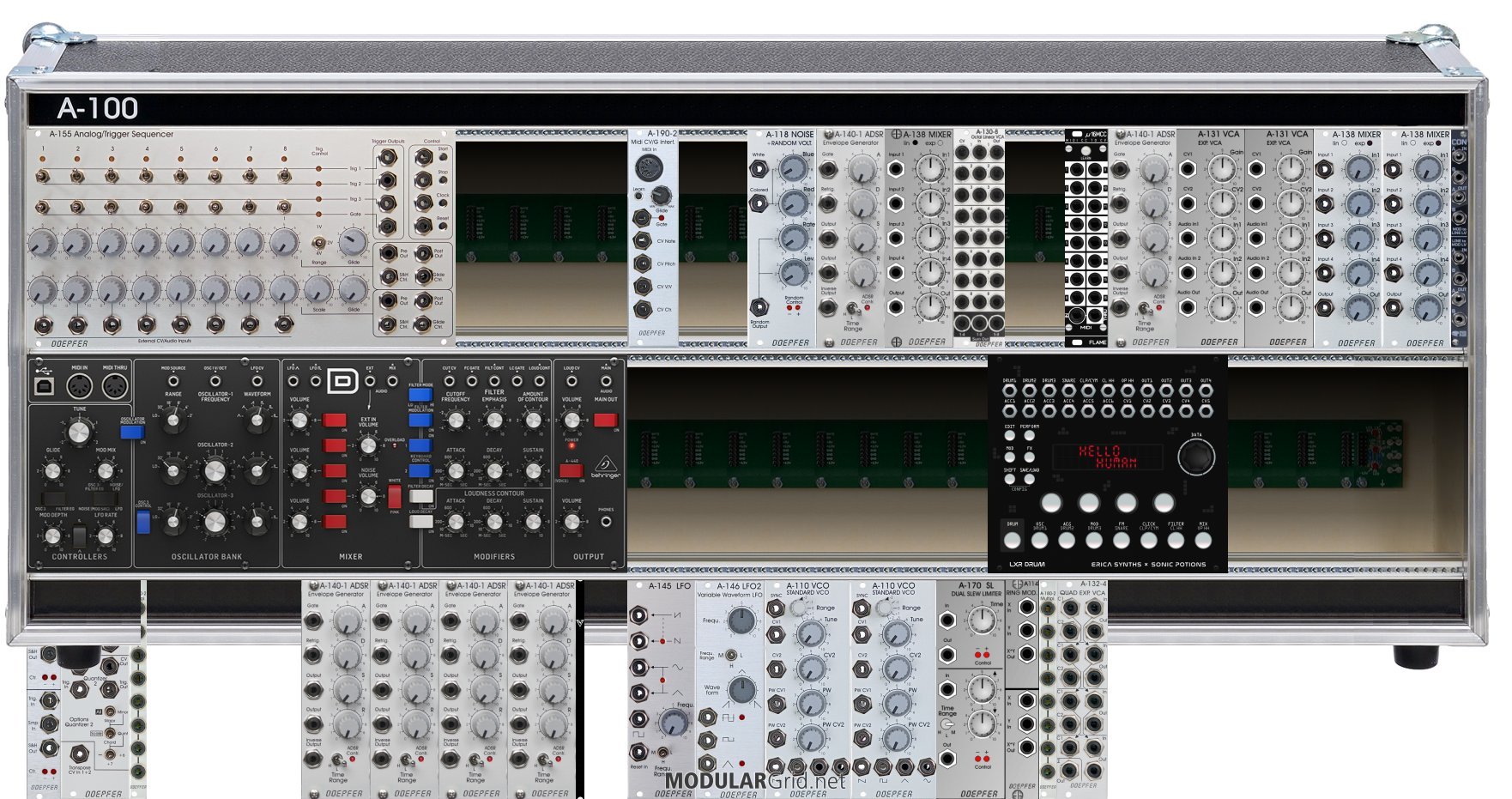Click the "OSCILLATOR BANK" label on Model D
This screenshot has width=1512, height=799.
[x=207, y=557]
